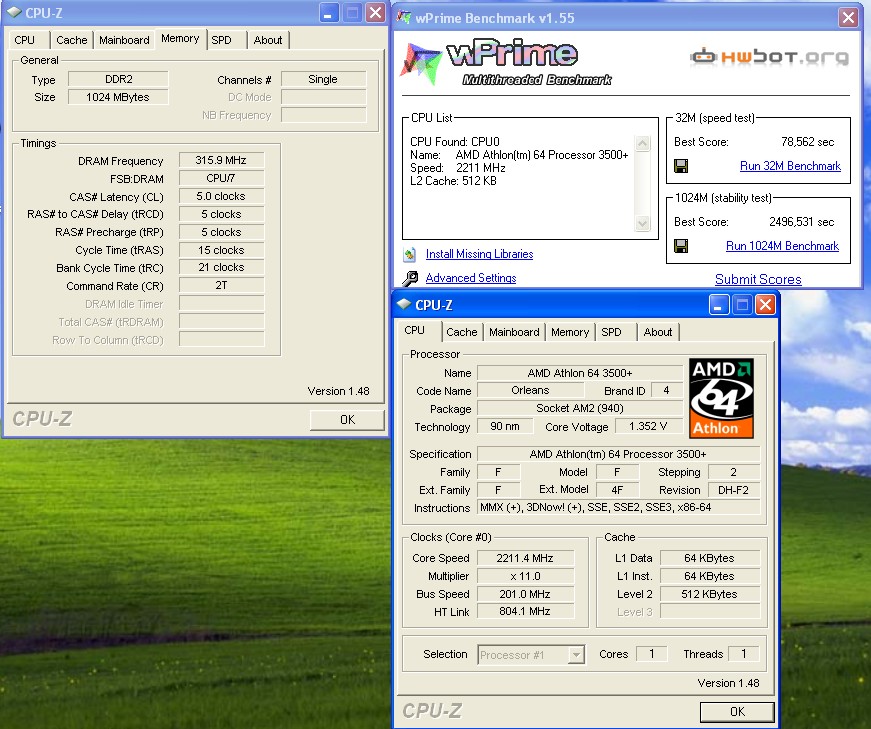Open the Processor #1 selection dropdown
The width and height of the screenshot is (871, 729).
coord(577,655)
